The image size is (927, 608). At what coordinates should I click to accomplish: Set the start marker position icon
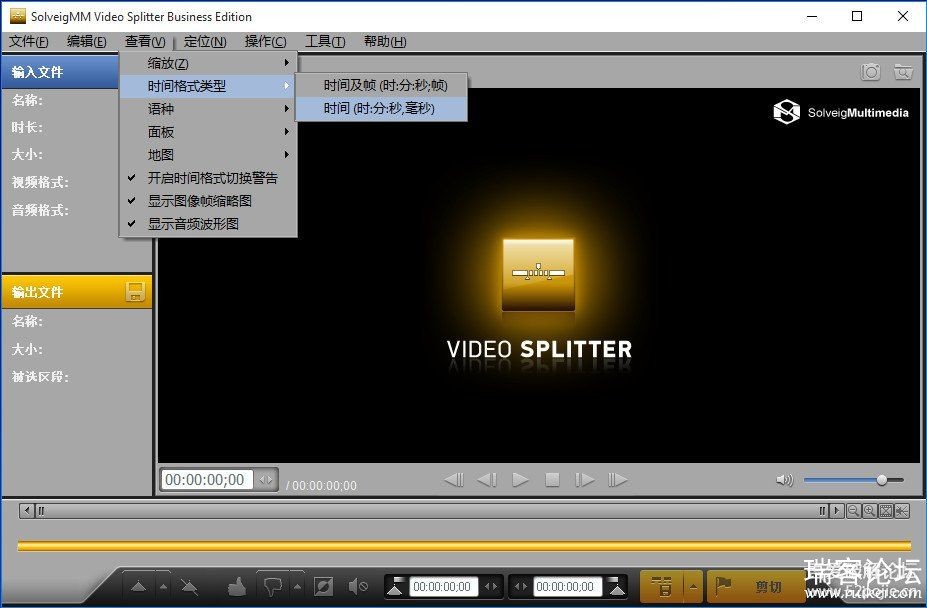(x=396, y=587)
